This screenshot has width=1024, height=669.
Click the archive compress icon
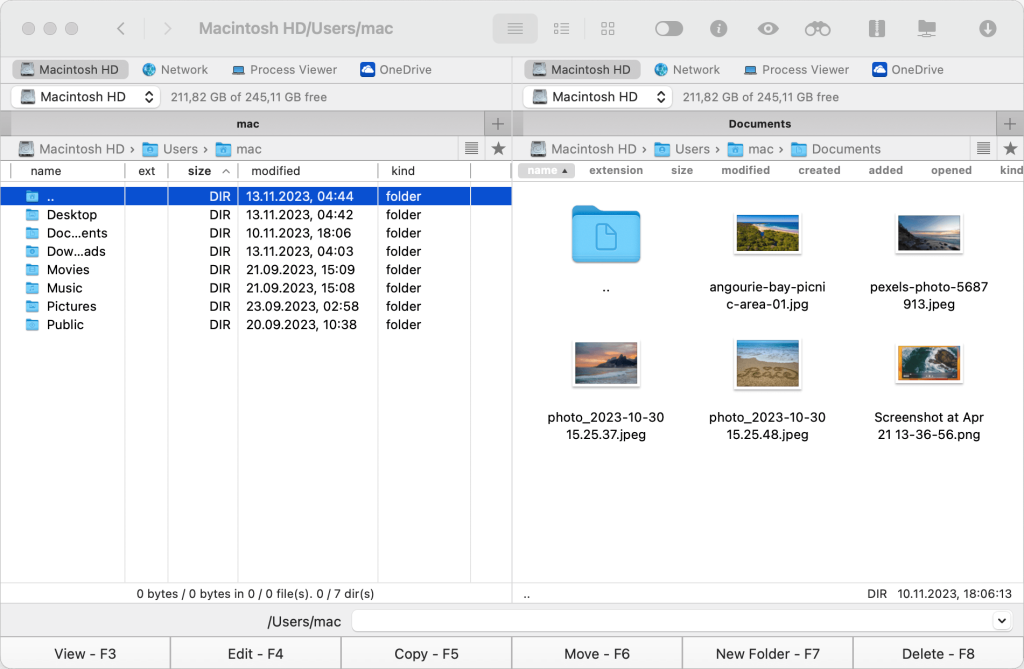(x=877, y=29)
